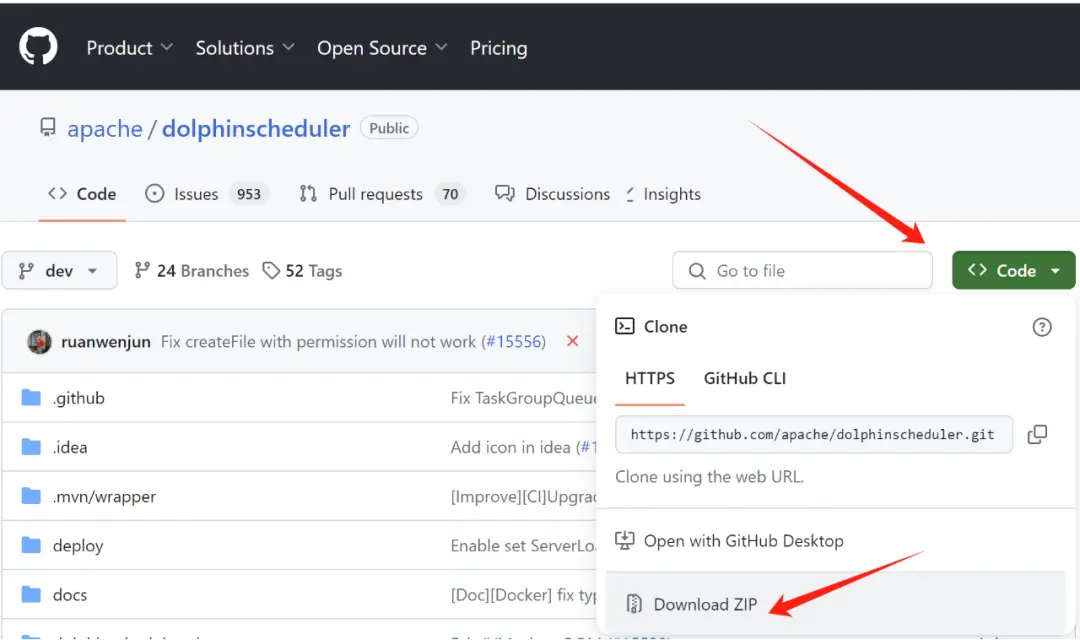Screen dimensions: 1080x640
Task: Select the HTTPS clone tab
Action: (650, 378)
